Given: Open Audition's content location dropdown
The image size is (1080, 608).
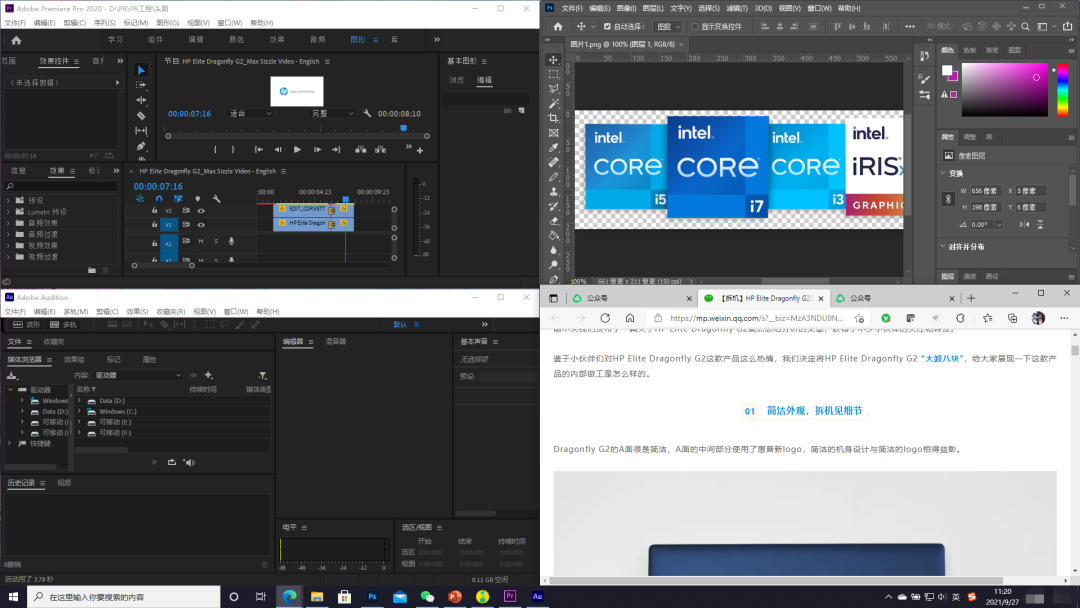Looking at the screenshot, I should click(138, 375).
